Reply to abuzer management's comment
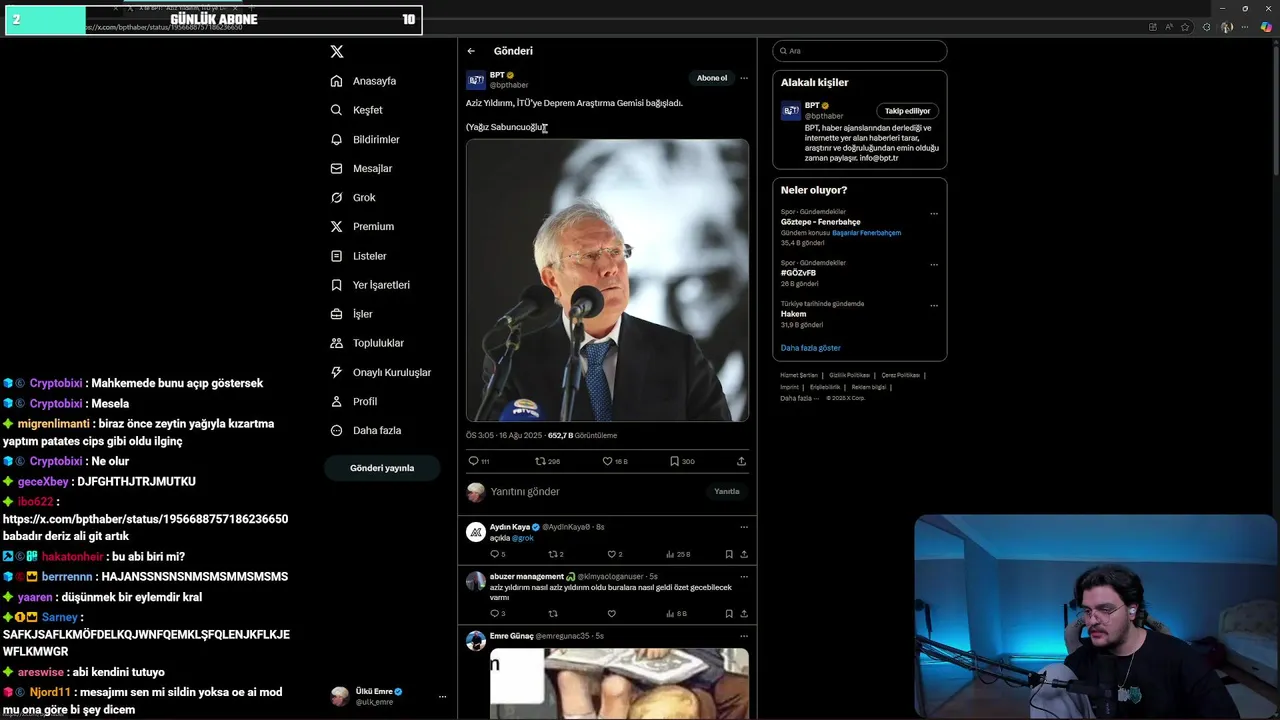Screen dimensions: 1280x720 497,614
